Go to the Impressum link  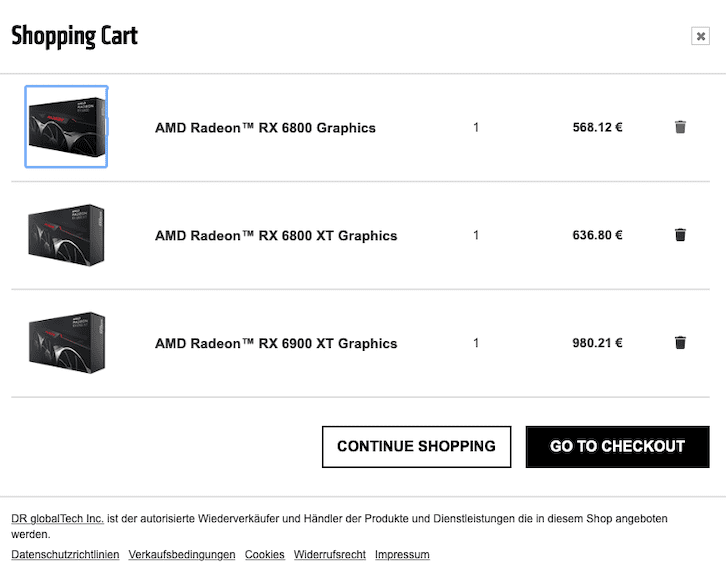(402, 555)
